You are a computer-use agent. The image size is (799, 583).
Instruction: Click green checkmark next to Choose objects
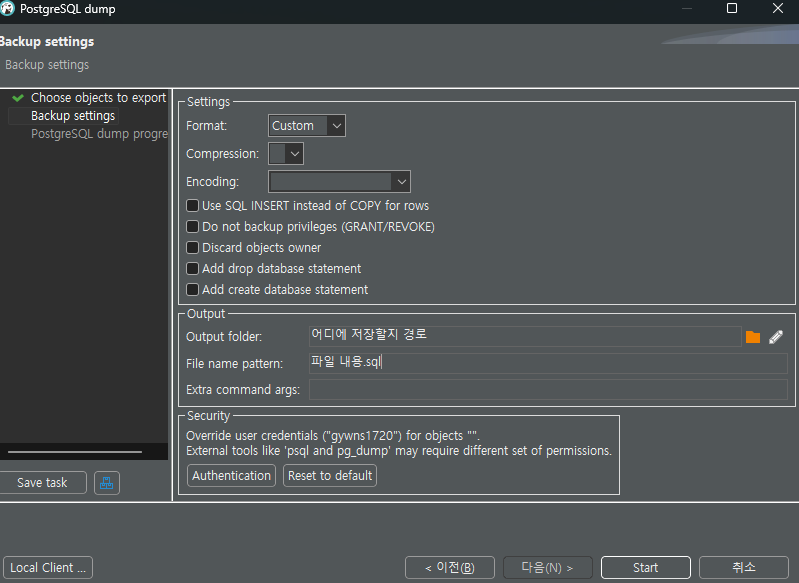[18, 98]
